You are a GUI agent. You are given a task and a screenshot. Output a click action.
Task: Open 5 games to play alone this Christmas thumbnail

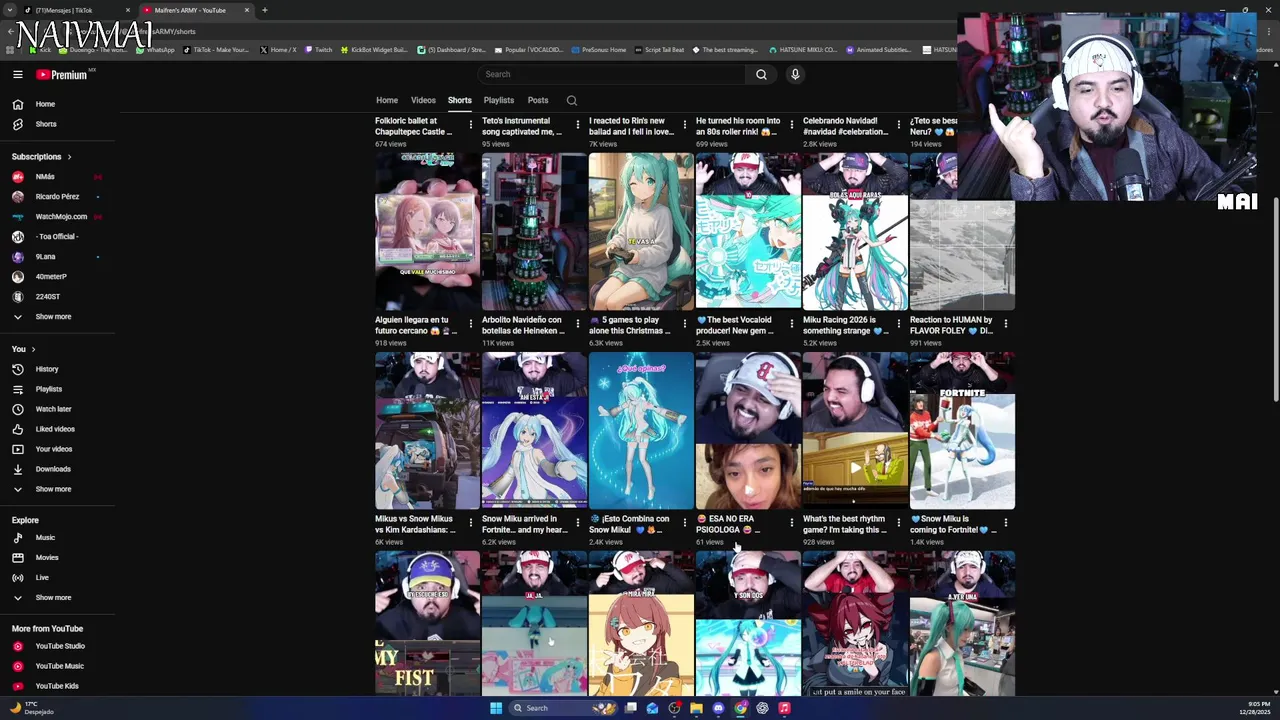pos(641,232)
